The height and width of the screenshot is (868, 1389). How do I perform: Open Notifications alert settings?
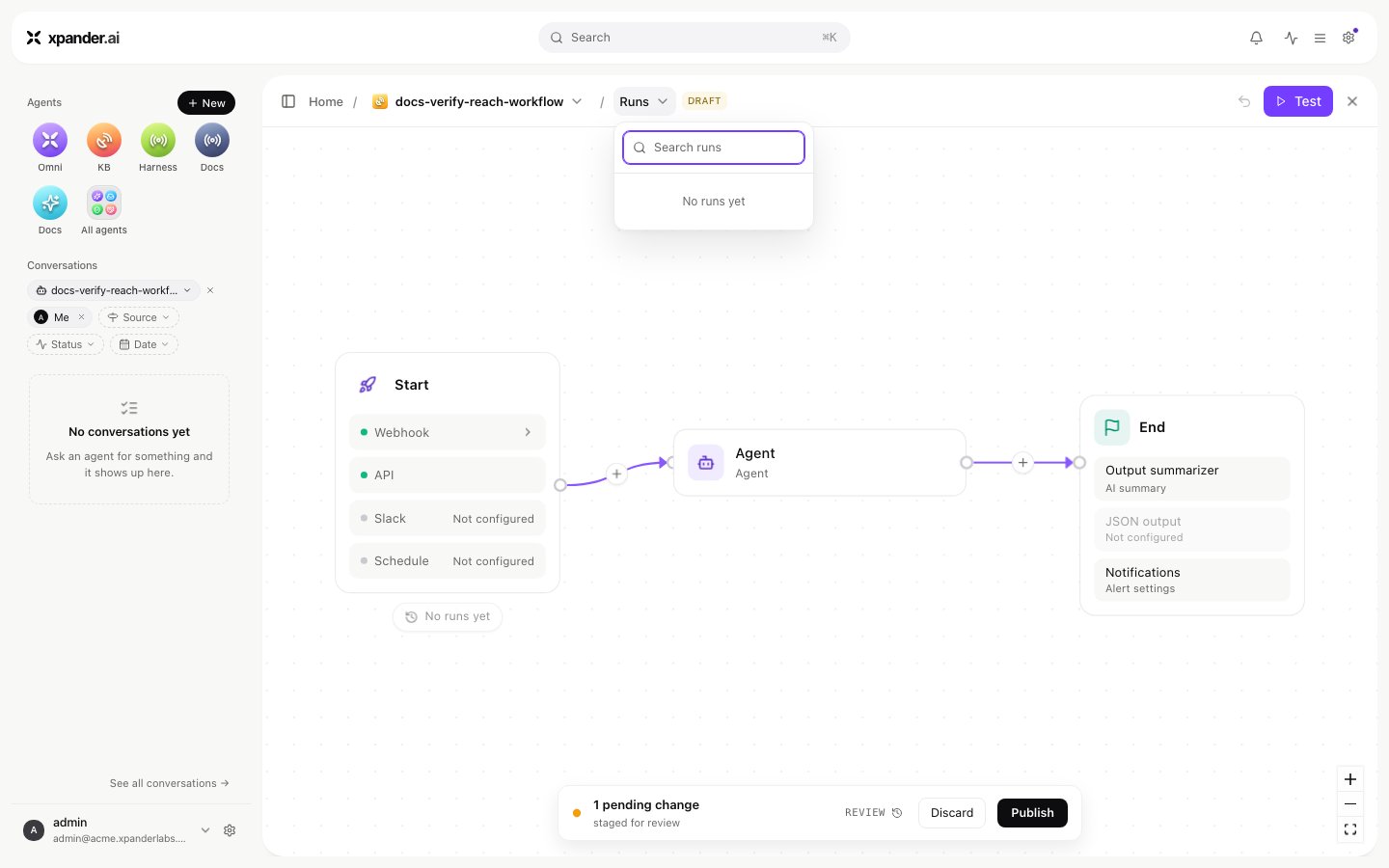click(1192, 580)
